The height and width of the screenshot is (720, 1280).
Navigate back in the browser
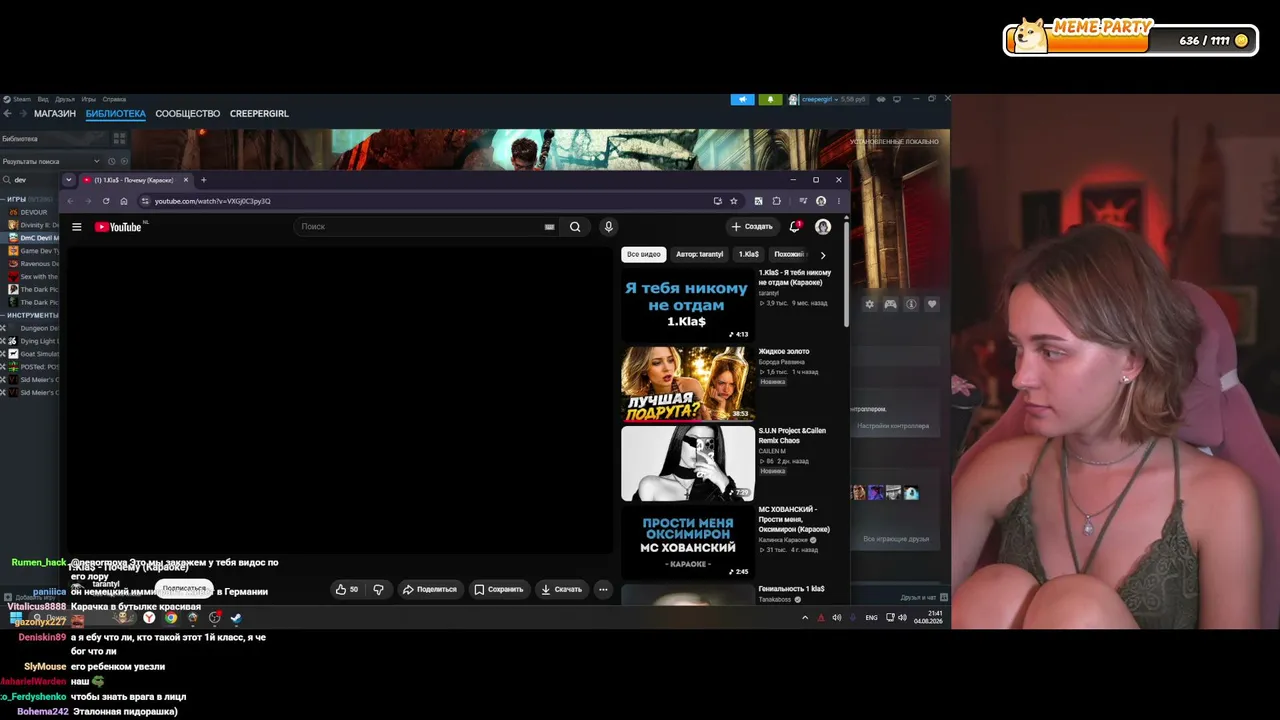click(x=70, y=201)
